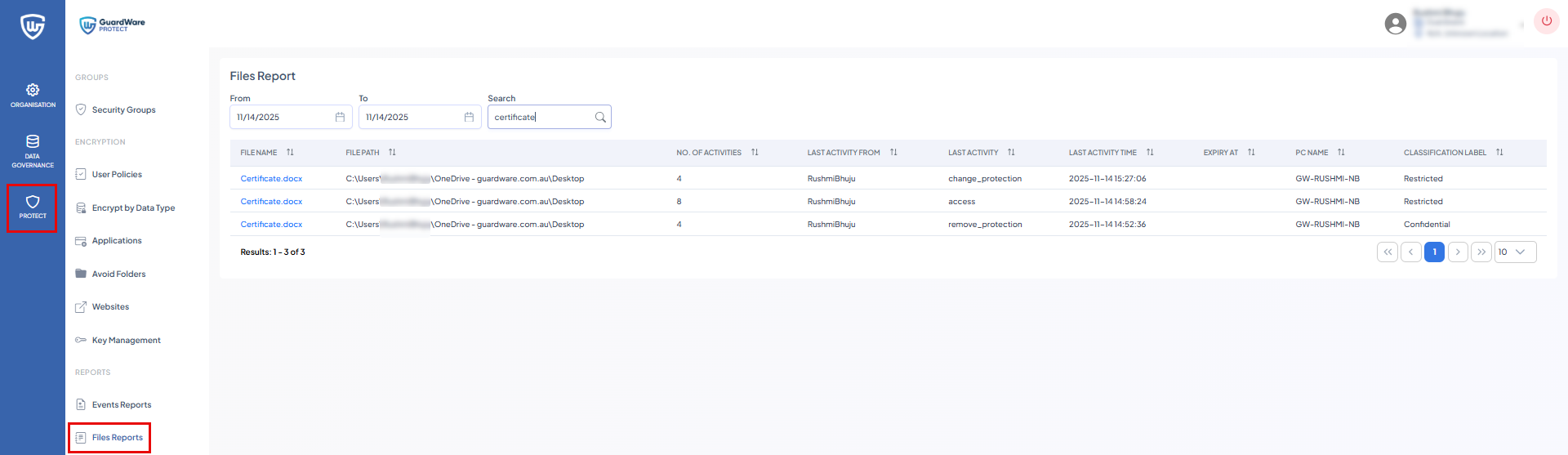Open the To date calendar icon
Screen dimensions: 1568x455
[469, 118]
